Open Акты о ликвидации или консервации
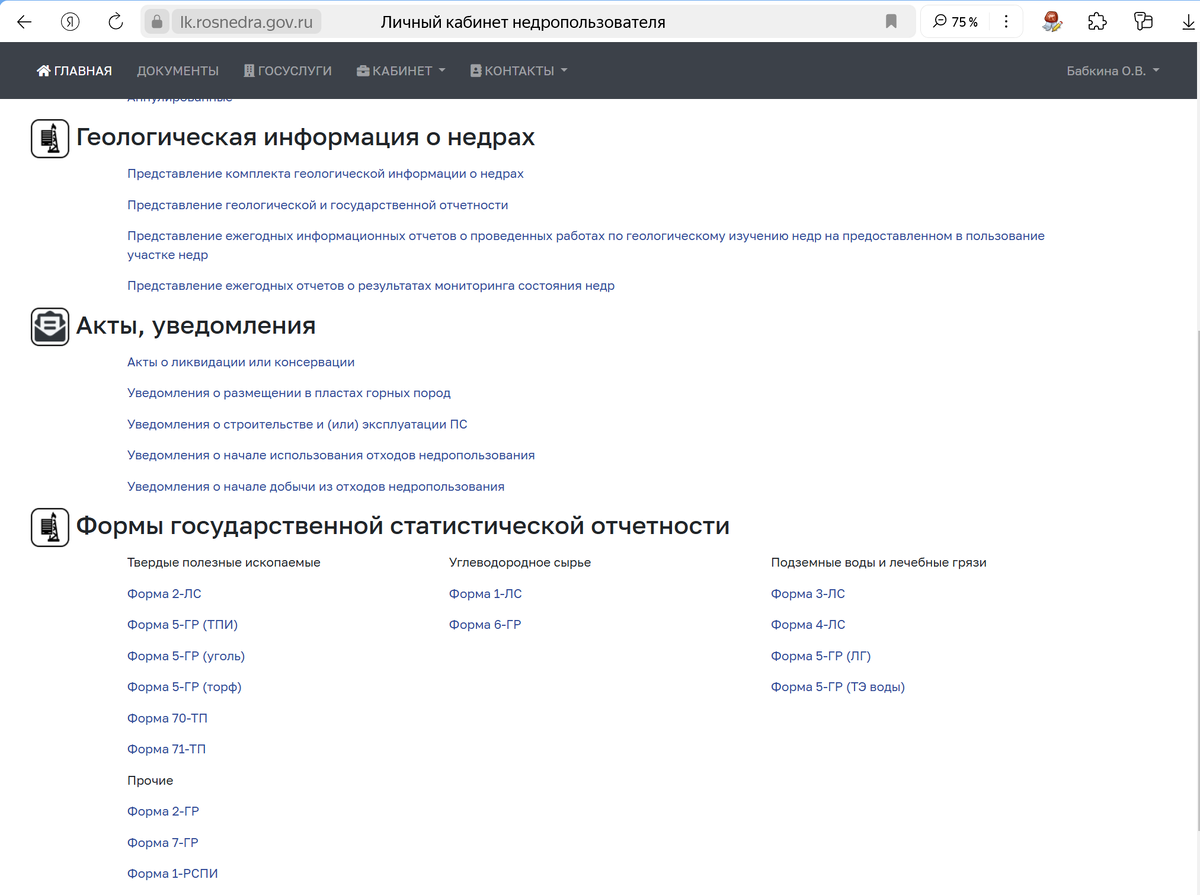Viewport: 1200px width, 895px height. point(240,362)
